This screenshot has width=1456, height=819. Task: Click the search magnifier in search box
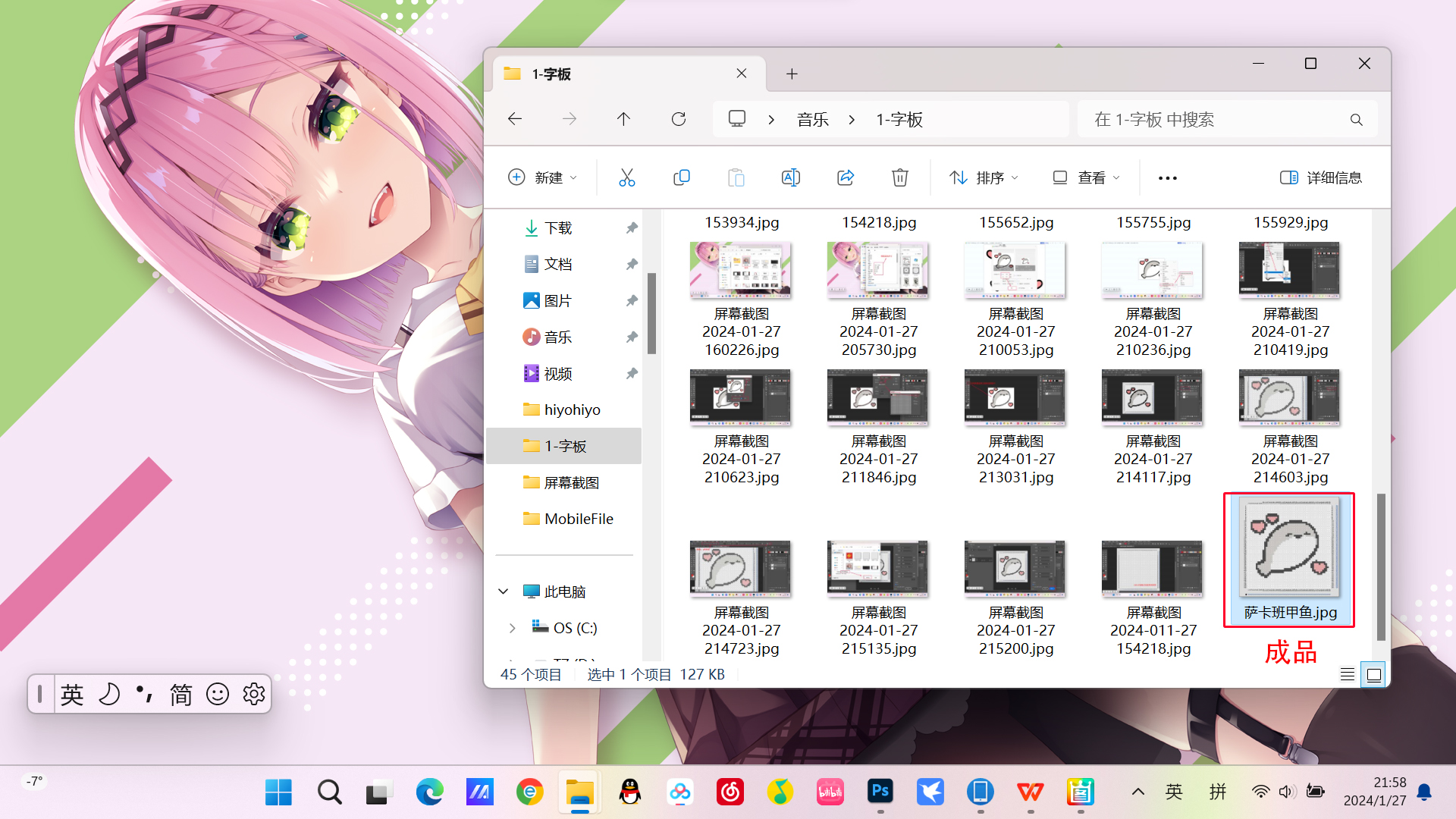(x=1357, y=120)
